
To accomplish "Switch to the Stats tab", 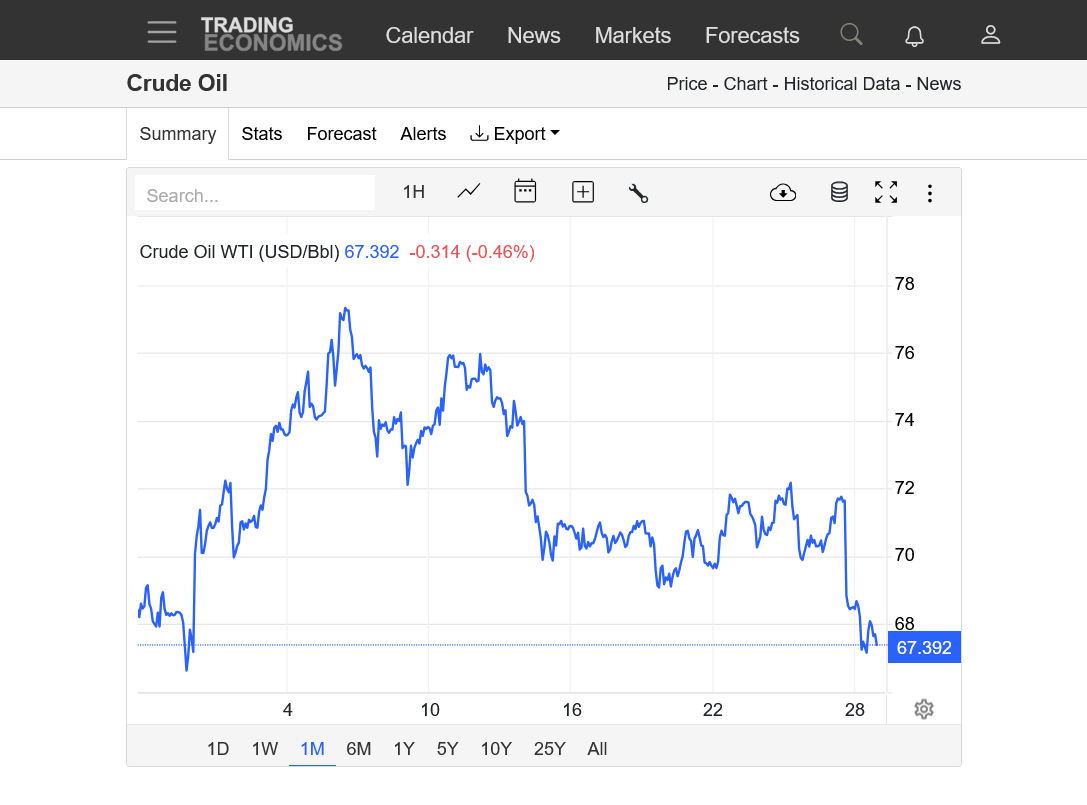I will pyautogui.click(x=262, y=134).
